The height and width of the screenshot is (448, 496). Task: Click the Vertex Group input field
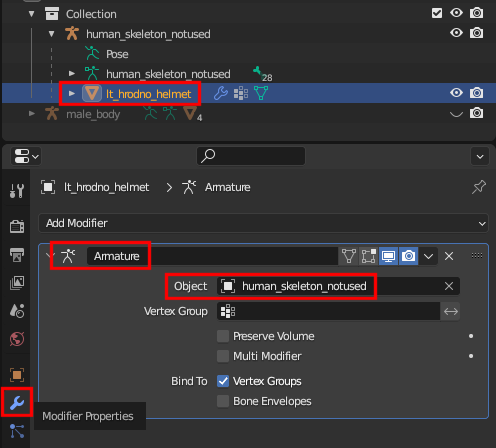[328, 311]
